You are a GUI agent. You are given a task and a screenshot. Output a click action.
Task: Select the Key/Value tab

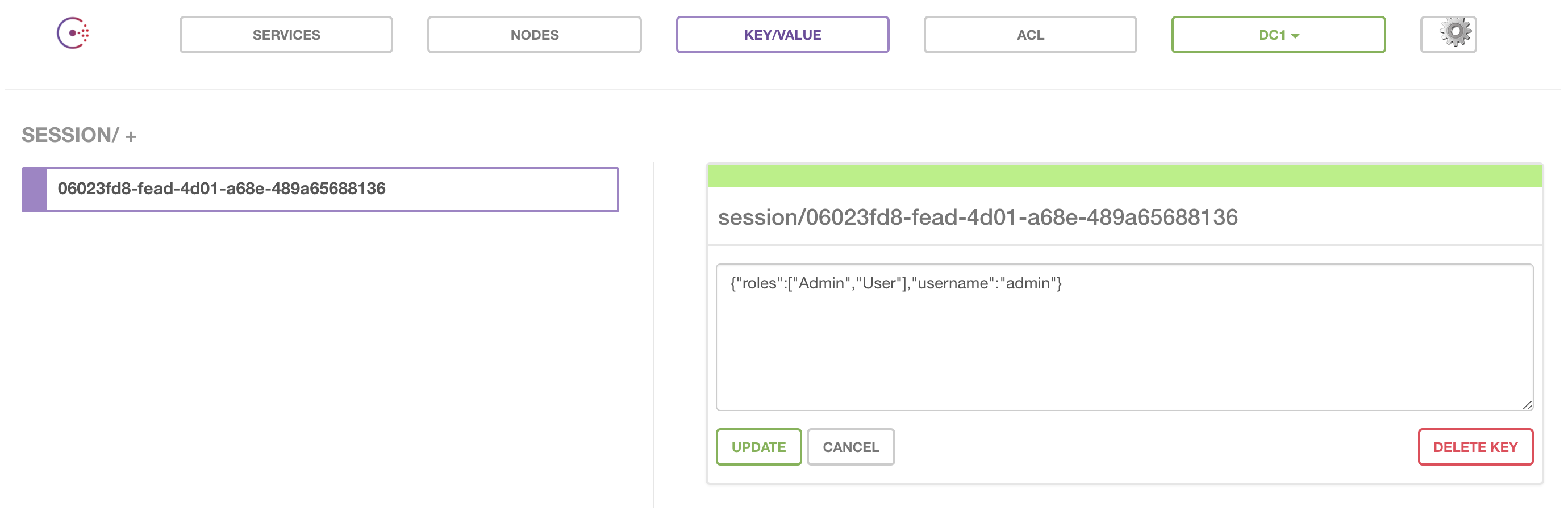coord(782,35)
